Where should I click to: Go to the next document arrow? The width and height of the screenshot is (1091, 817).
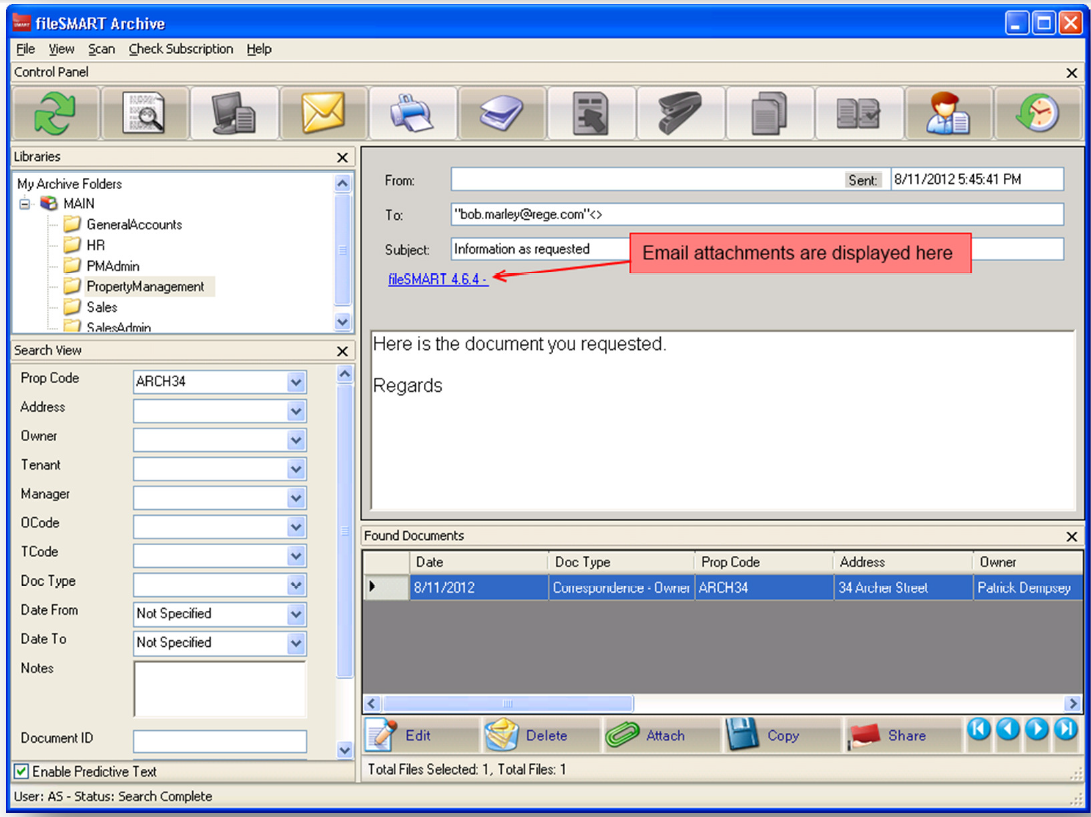pyautogui.click(x=1037, y=729)
